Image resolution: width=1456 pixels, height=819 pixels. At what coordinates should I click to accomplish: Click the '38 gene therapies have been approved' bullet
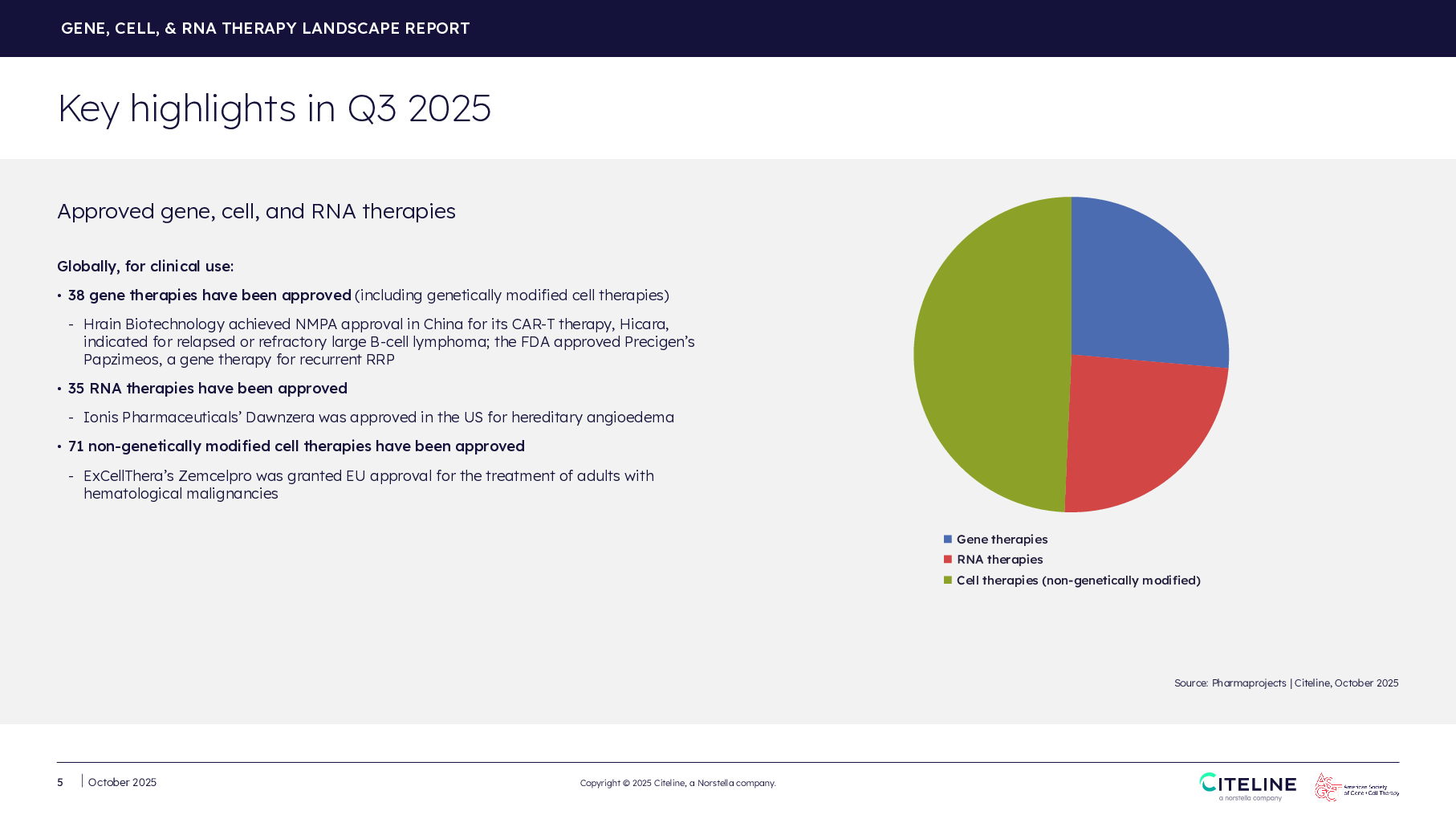tap(209, 295)
